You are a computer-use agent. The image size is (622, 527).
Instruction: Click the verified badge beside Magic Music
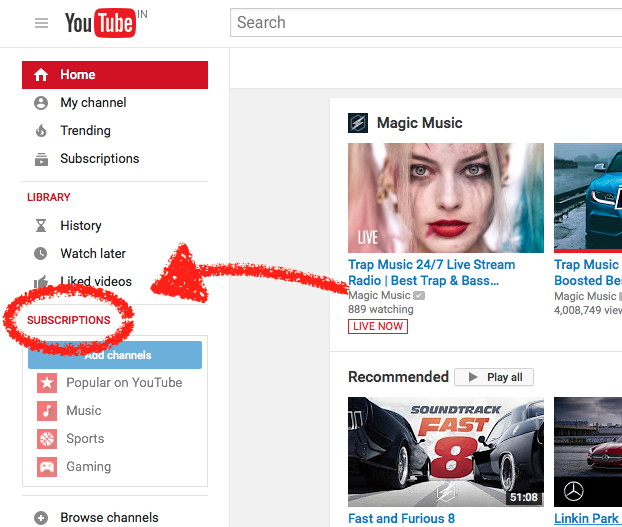click(419, 295)
